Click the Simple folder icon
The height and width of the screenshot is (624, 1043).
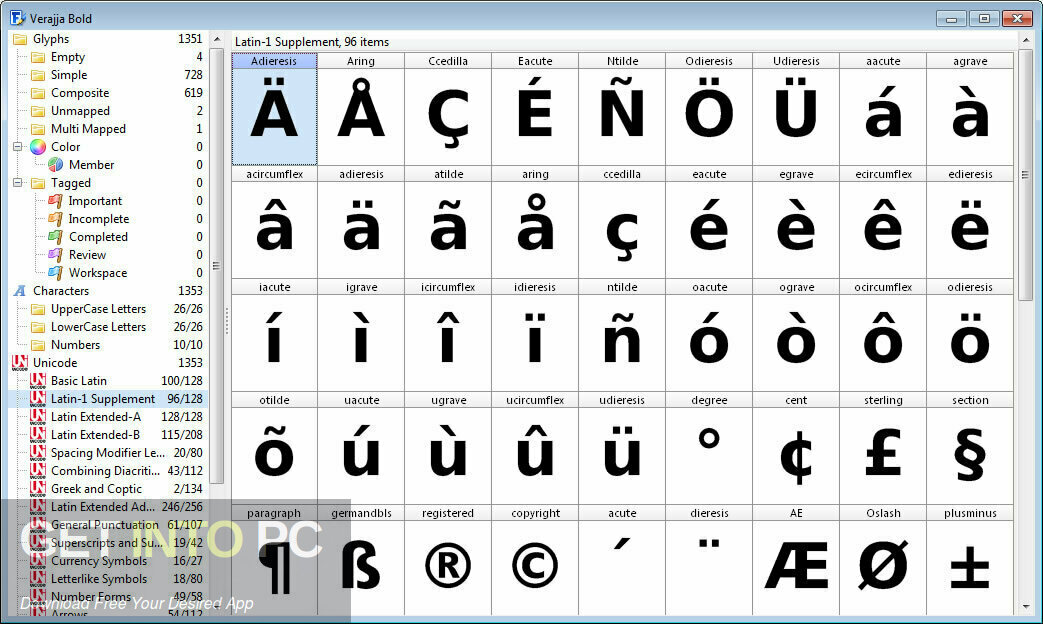click(39, 75)
